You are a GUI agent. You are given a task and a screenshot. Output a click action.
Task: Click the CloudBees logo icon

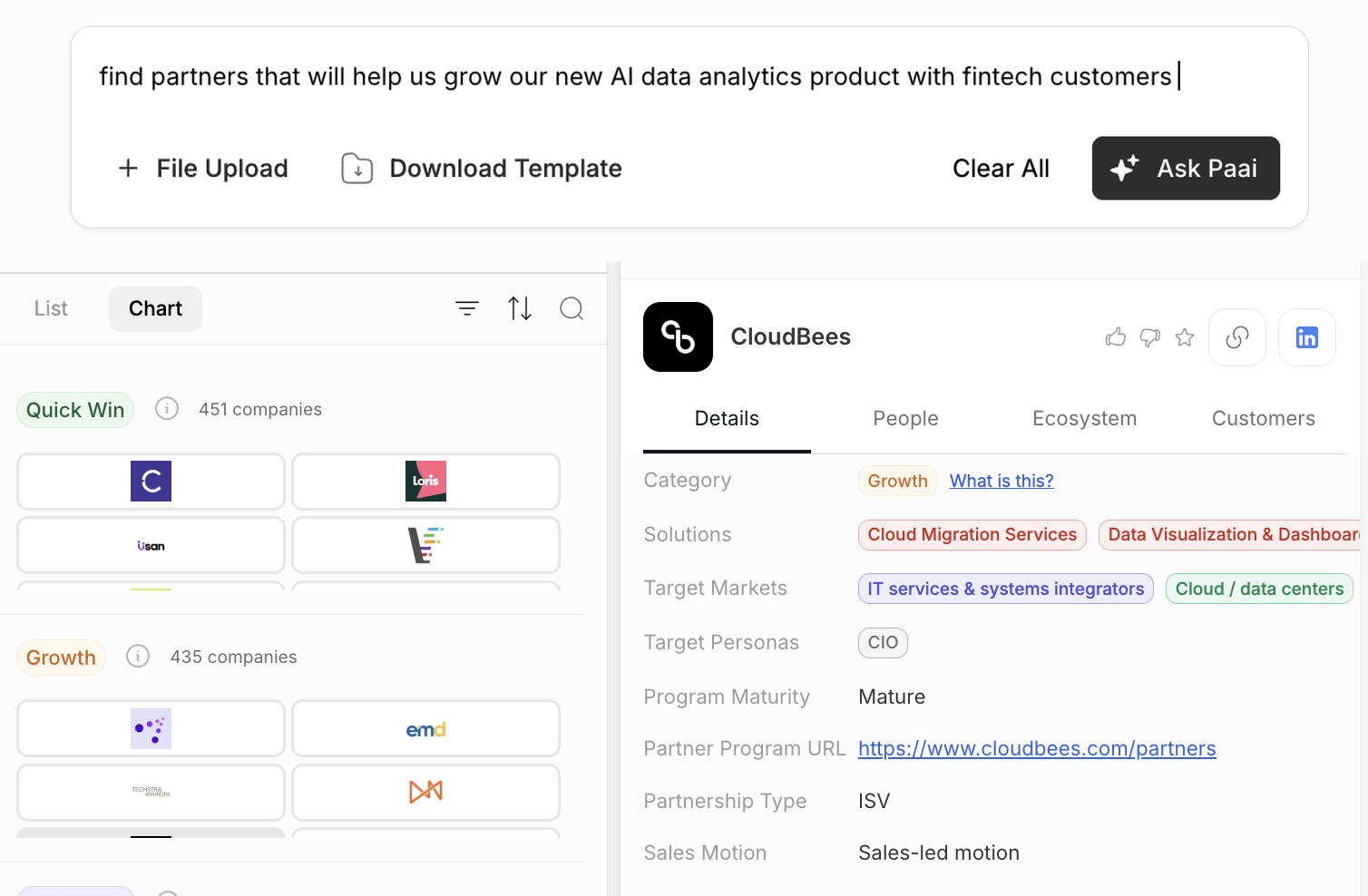(x=678, y=336)
